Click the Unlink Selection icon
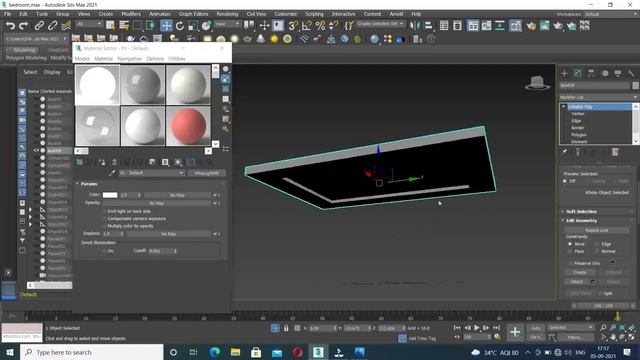The height and width of the screenshot is (360, 640). 52,26
